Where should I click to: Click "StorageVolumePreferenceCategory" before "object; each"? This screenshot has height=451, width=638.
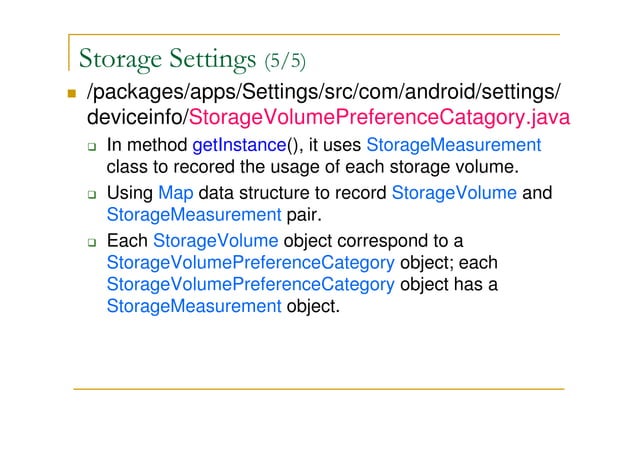250,263
